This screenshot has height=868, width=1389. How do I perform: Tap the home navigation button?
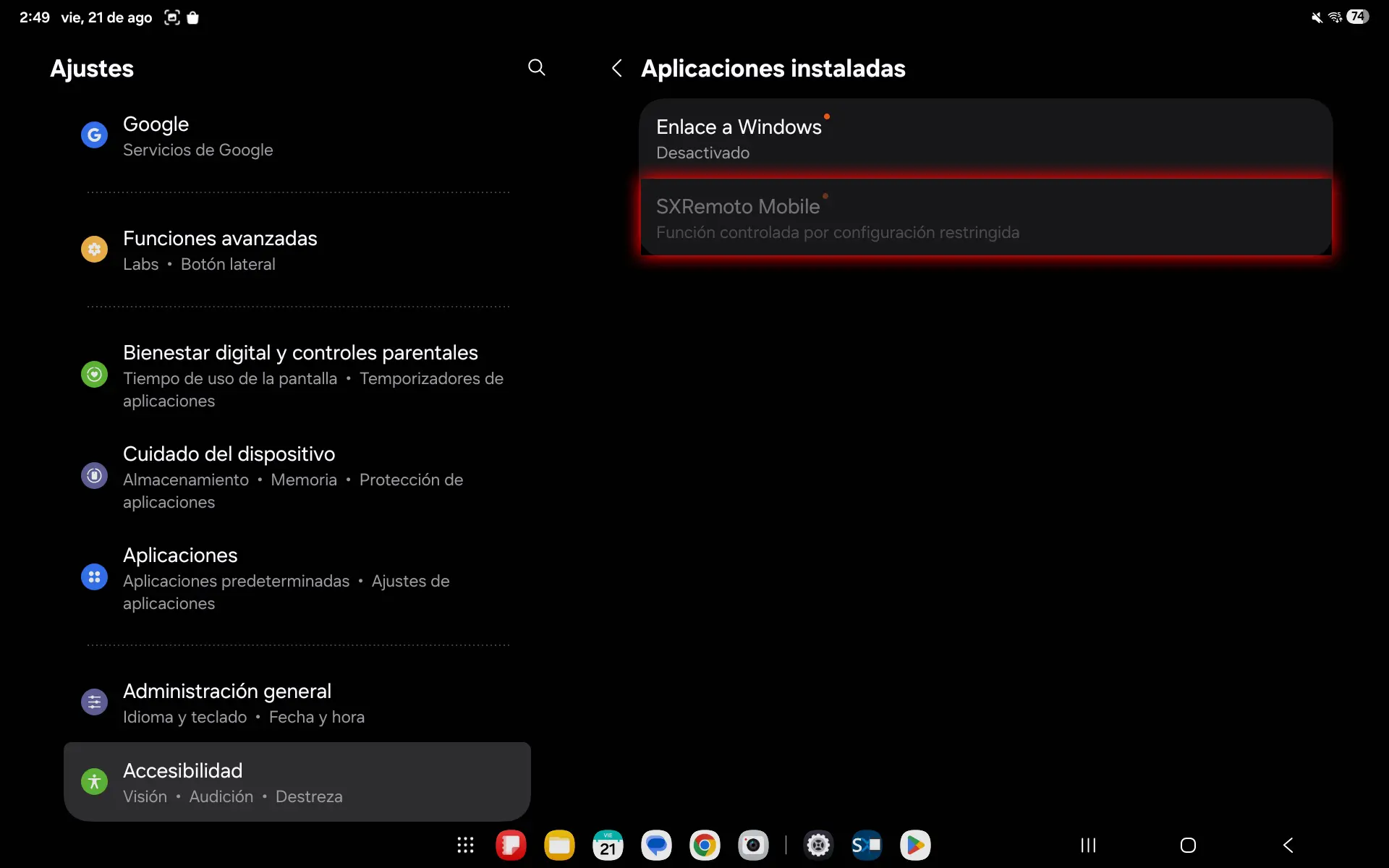[1188, 845]
